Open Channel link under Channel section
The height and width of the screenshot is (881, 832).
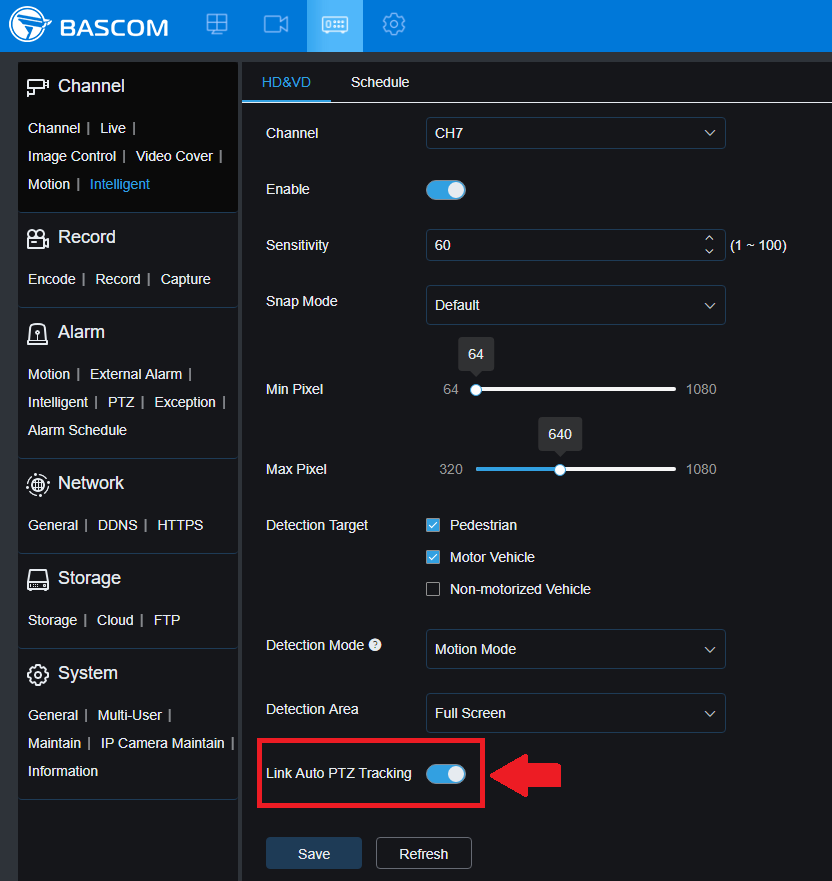coord(54,128)
